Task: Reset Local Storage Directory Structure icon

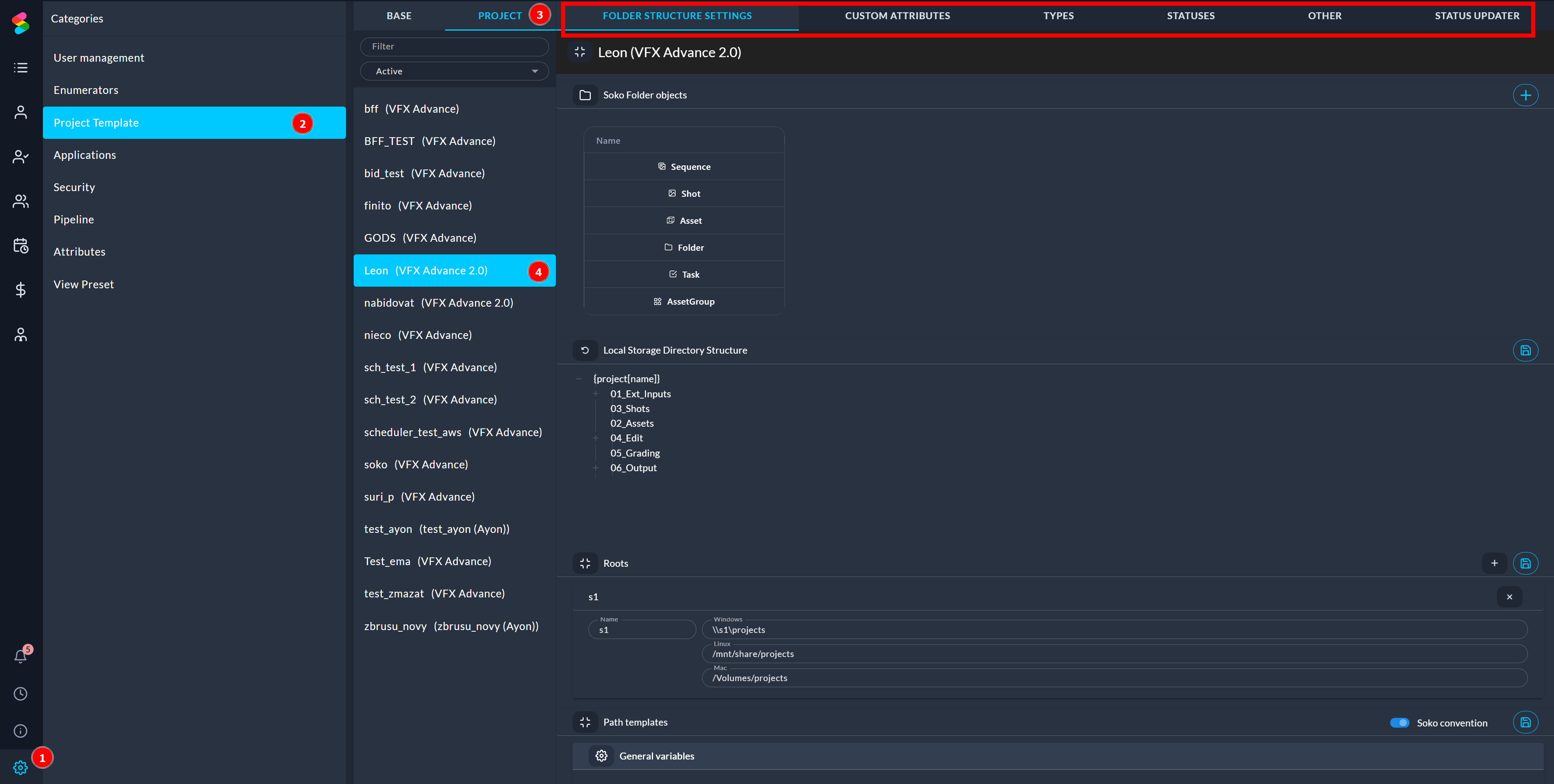Action: [584, 350]
